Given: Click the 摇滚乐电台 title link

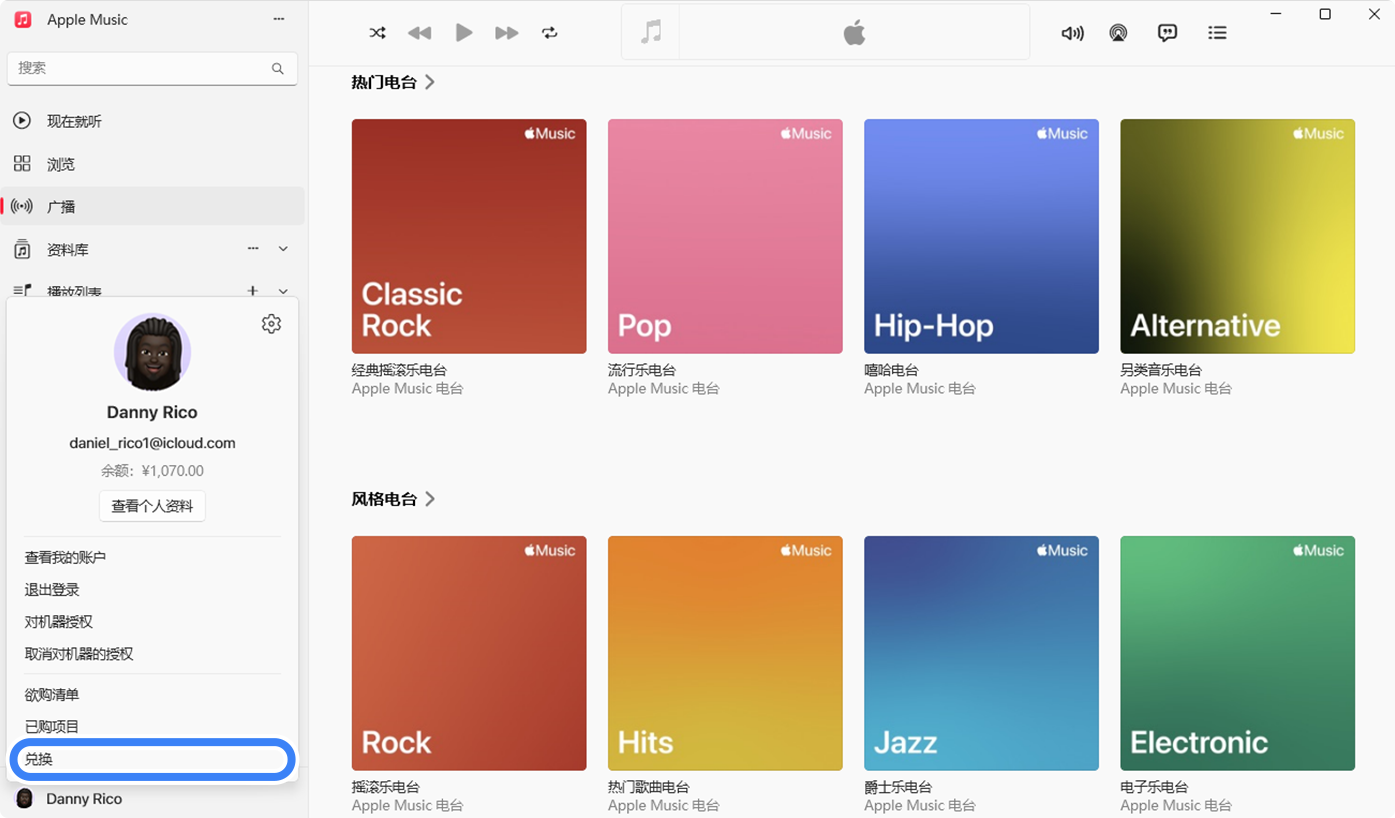Looking at the screenshot, I should tap(385, 787).
